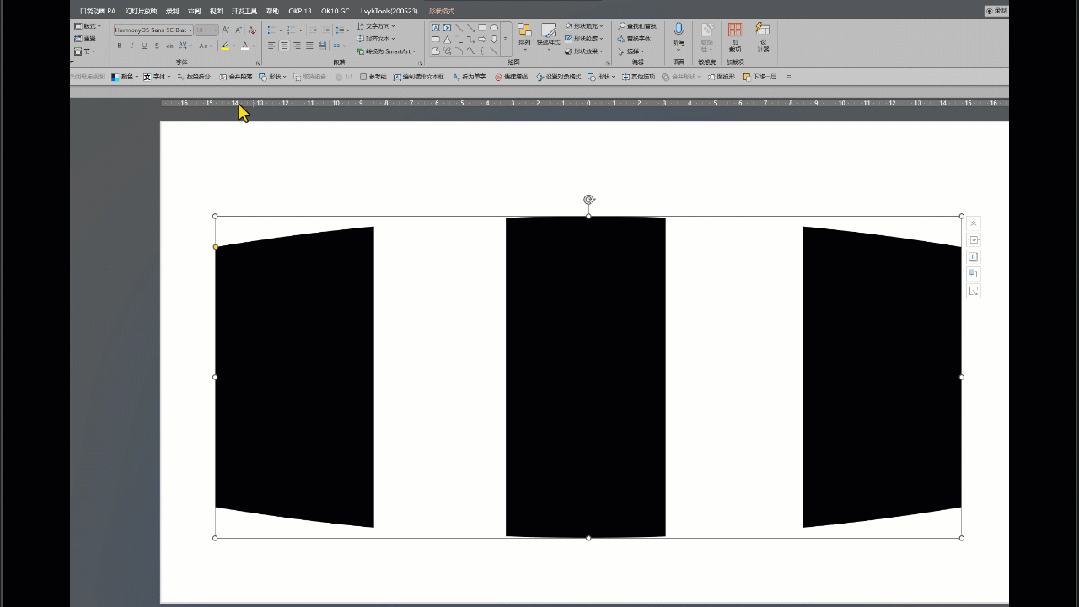The width and height of the screenshot is (1079, 607).
Task: Open the View tab
Action: pos(216,11)
